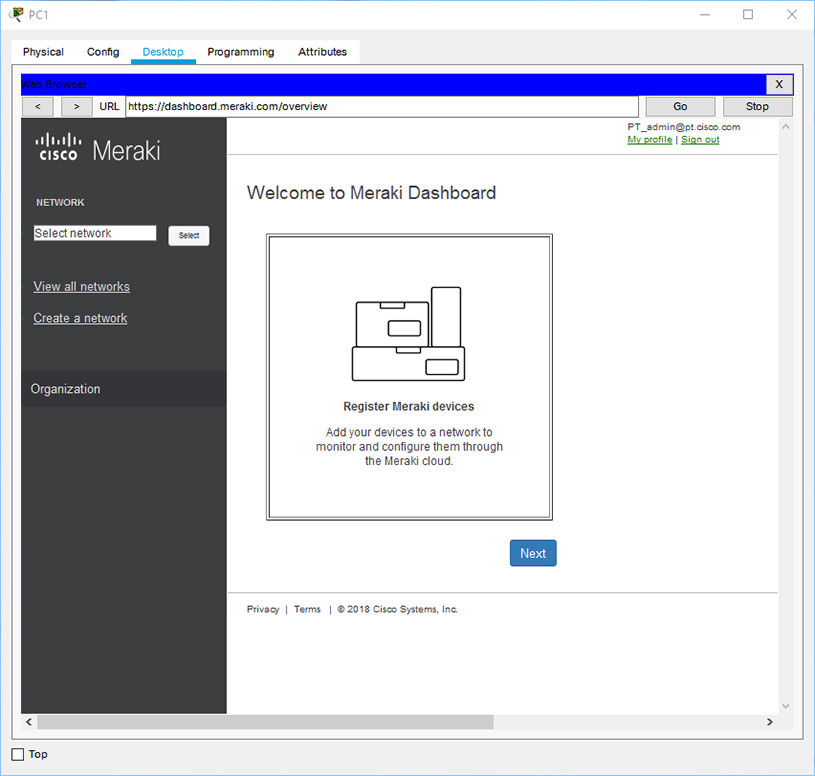Switch to the Config tab
This screenshot has width=815, height=776.
point(103,52)
